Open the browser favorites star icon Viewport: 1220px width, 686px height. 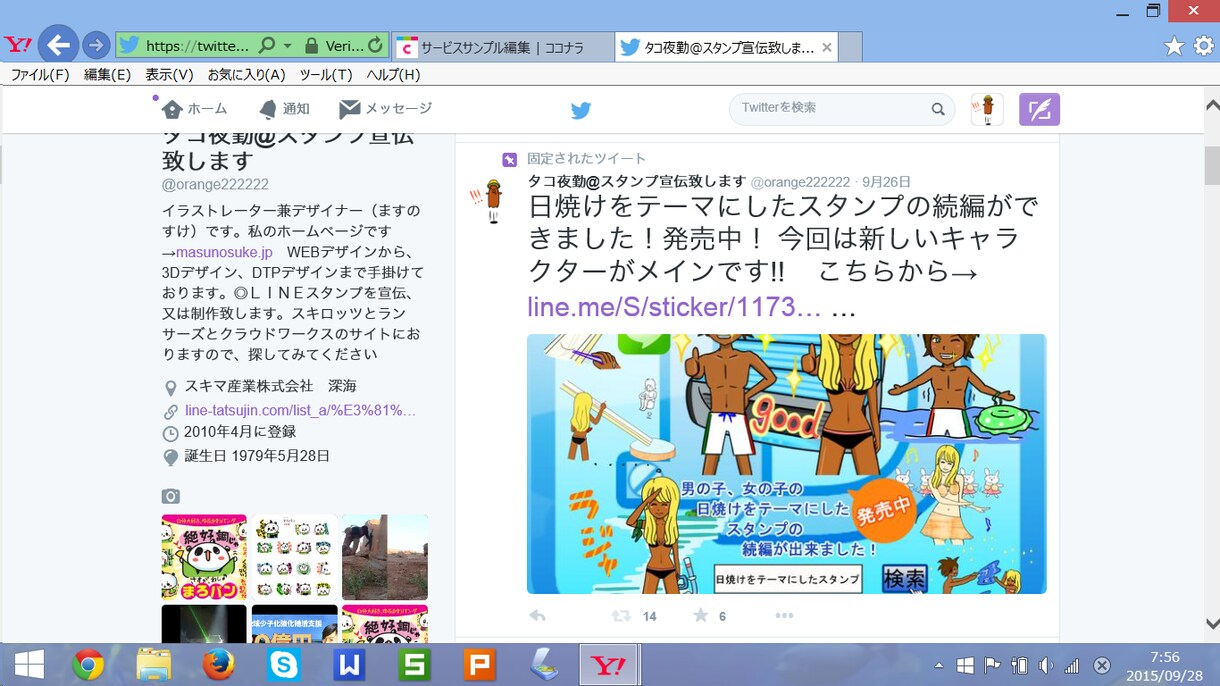click(x=1175, y=46)
